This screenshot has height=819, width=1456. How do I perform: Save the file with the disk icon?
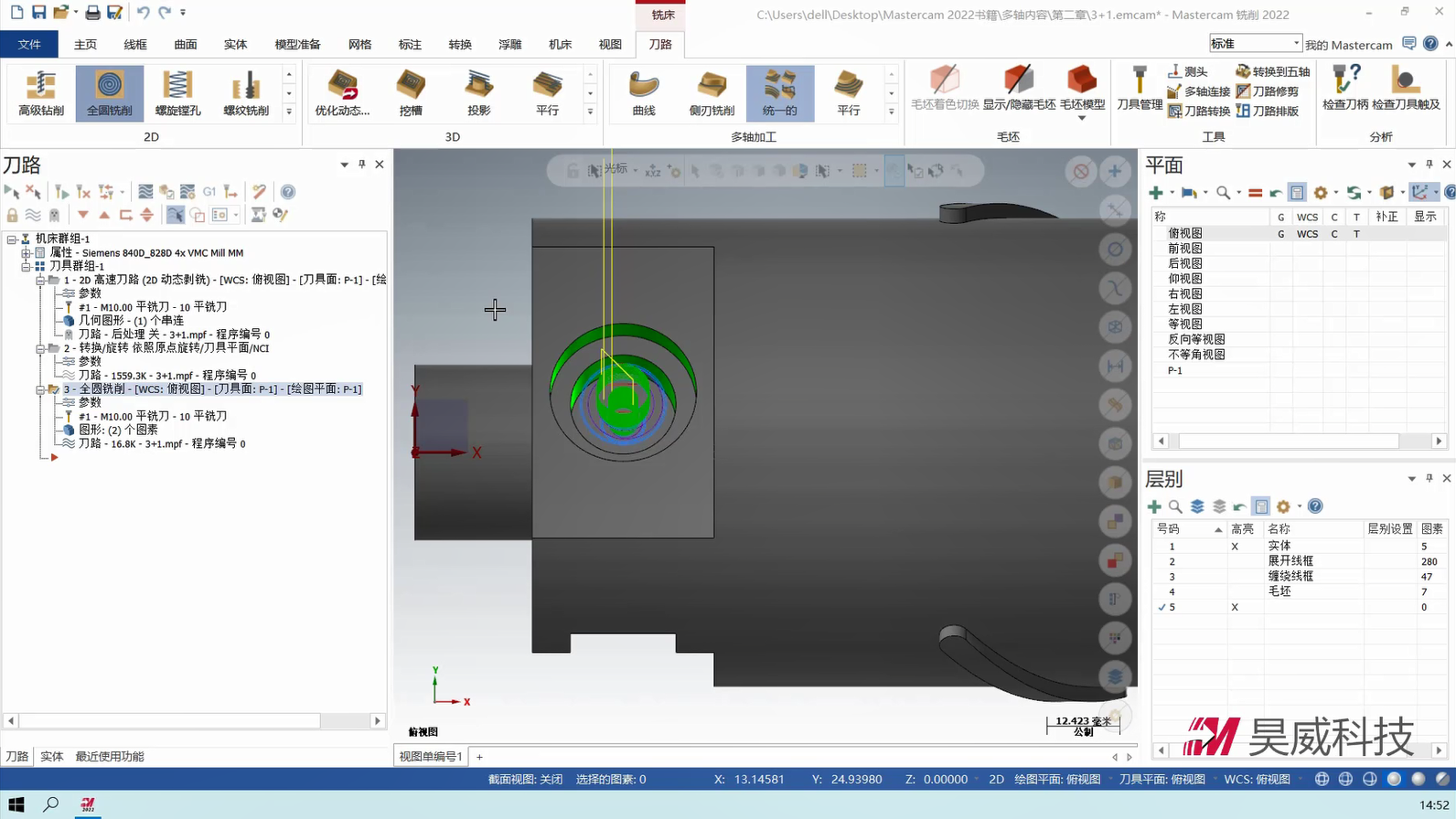click(x=38, y=13)
